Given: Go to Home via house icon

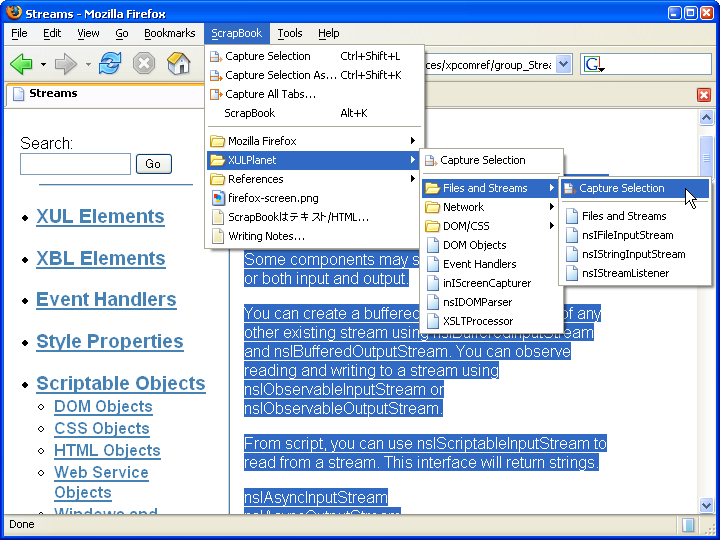Looking at the screenshot, I should click(x=178, y=64).
